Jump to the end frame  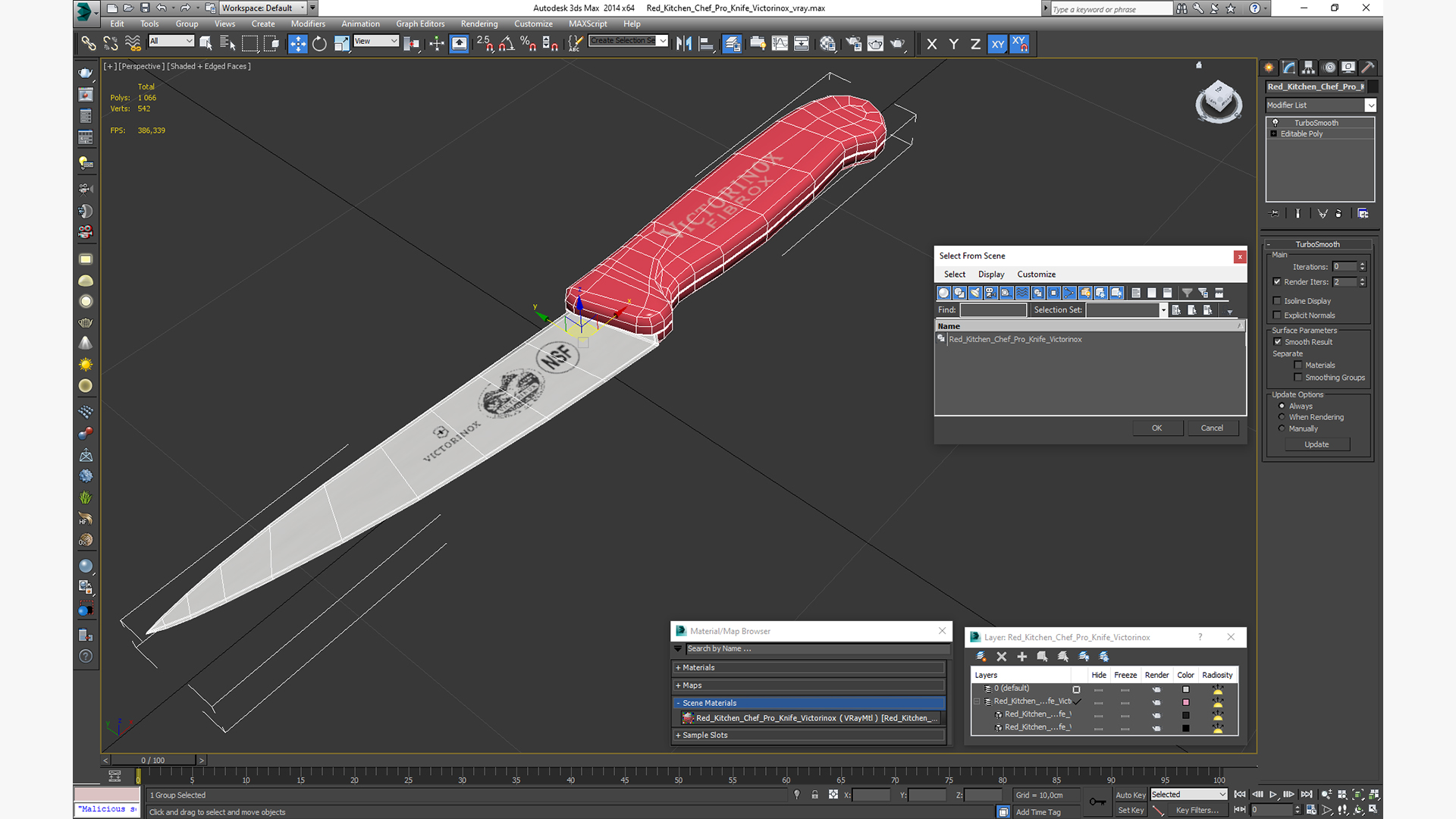click(x=1307, y=794)
